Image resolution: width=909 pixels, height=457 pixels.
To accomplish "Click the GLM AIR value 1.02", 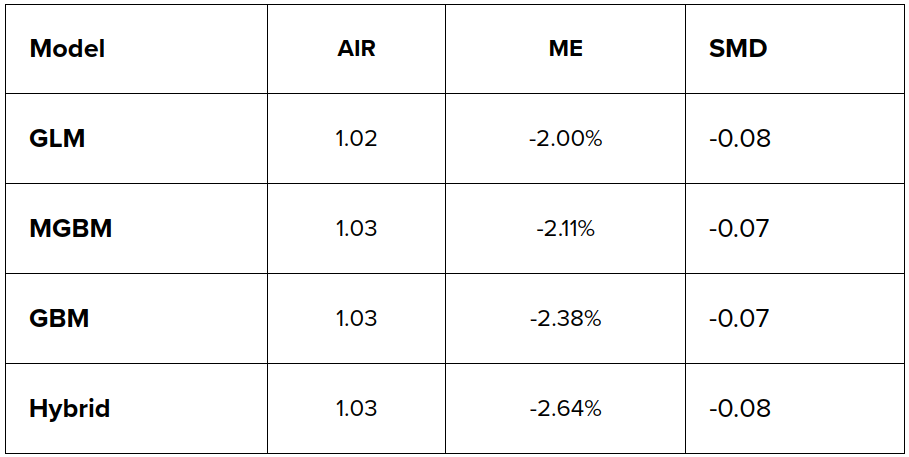I will pyautogui.click(x=356, y=138).
